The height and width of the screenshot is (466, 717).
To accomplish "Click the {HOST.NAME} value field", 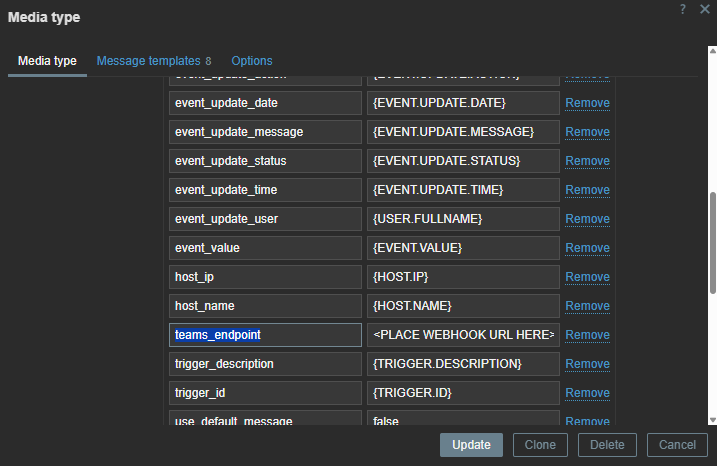I will click(462, 306).
